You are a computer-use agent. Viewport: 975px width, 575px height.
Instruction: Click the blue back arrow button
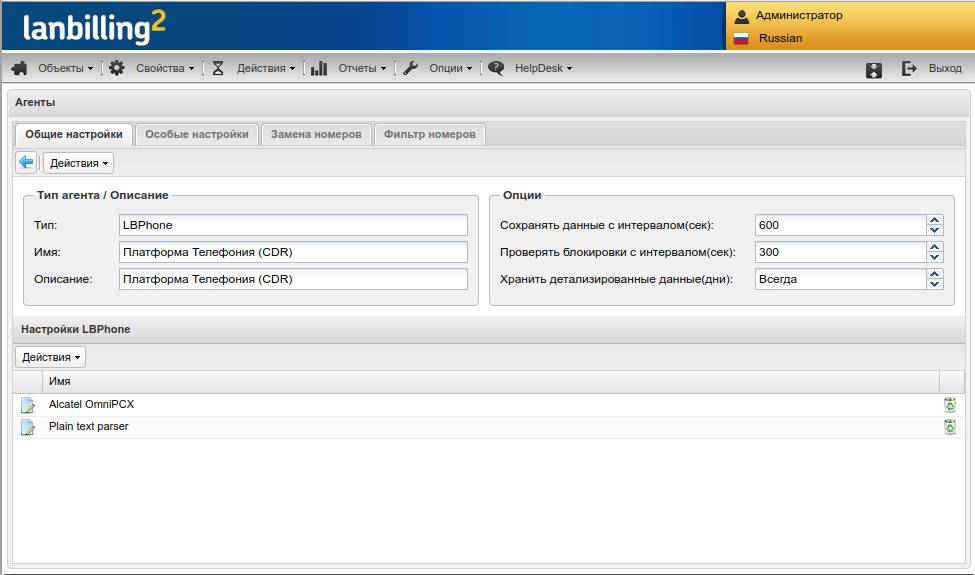(26, 163)
